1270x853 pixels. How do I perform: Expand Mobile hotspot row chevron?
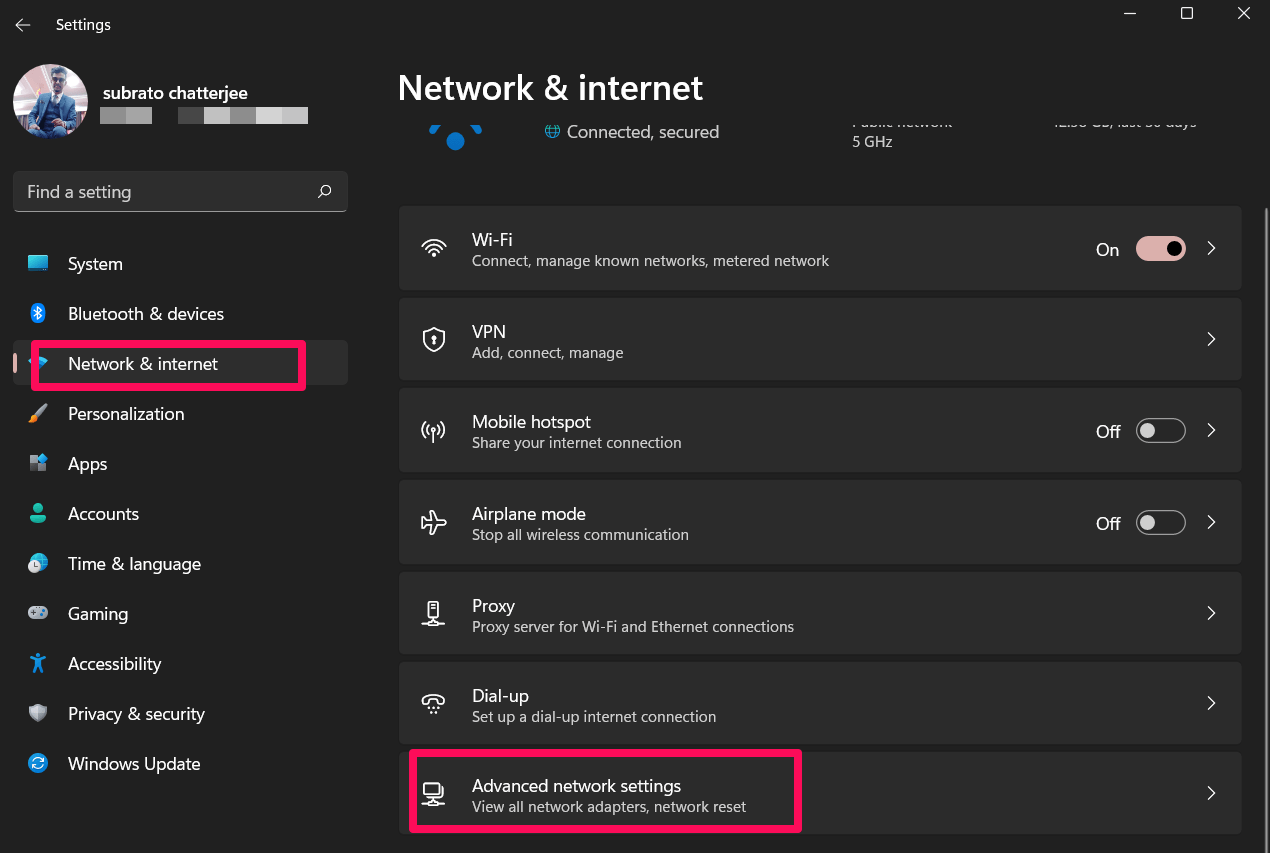tap(1211, 430)
